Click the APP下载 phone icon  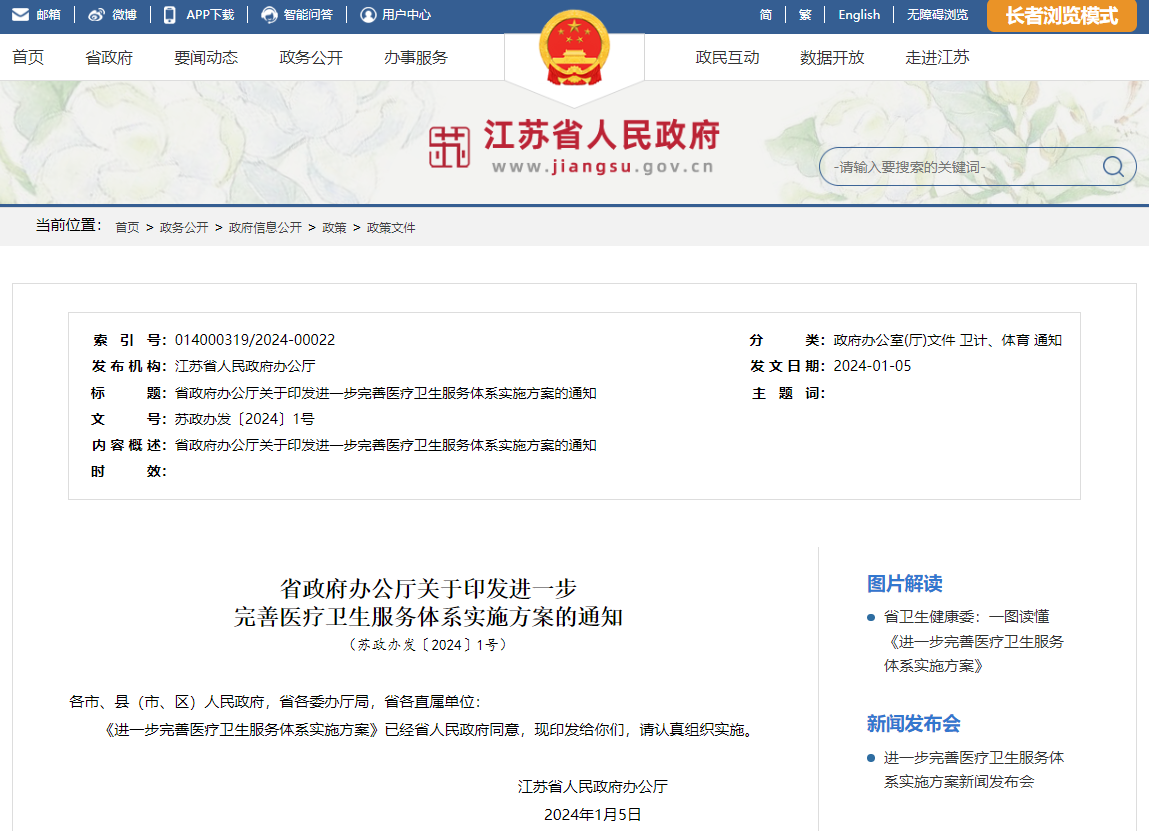coord(169,15)
